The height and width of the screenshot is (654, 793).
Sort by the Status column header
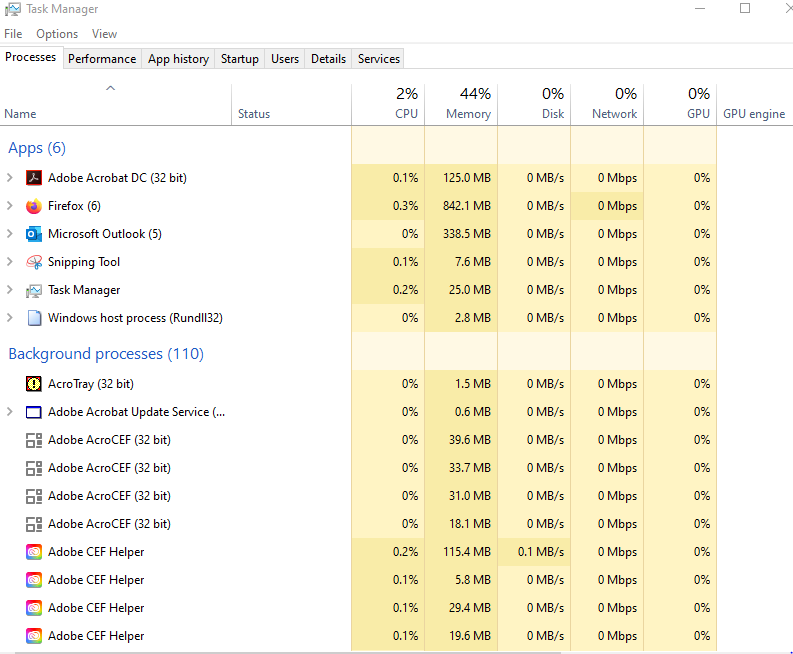(x=292, y=104)
